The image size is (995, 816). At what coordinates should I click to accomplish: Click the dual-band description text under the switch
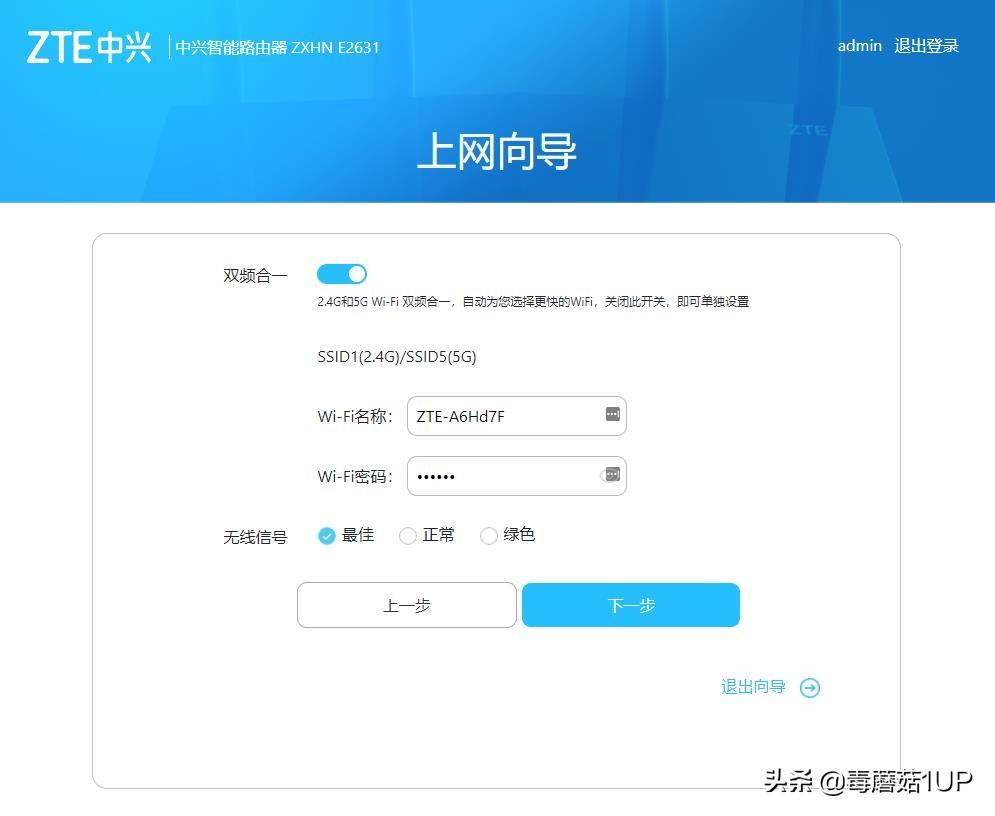coord(533,301)
